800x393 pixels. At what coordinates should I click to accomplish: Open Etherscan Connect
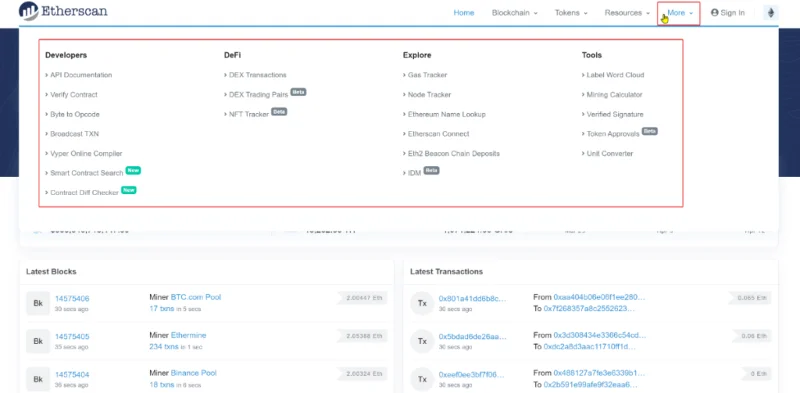439,134
